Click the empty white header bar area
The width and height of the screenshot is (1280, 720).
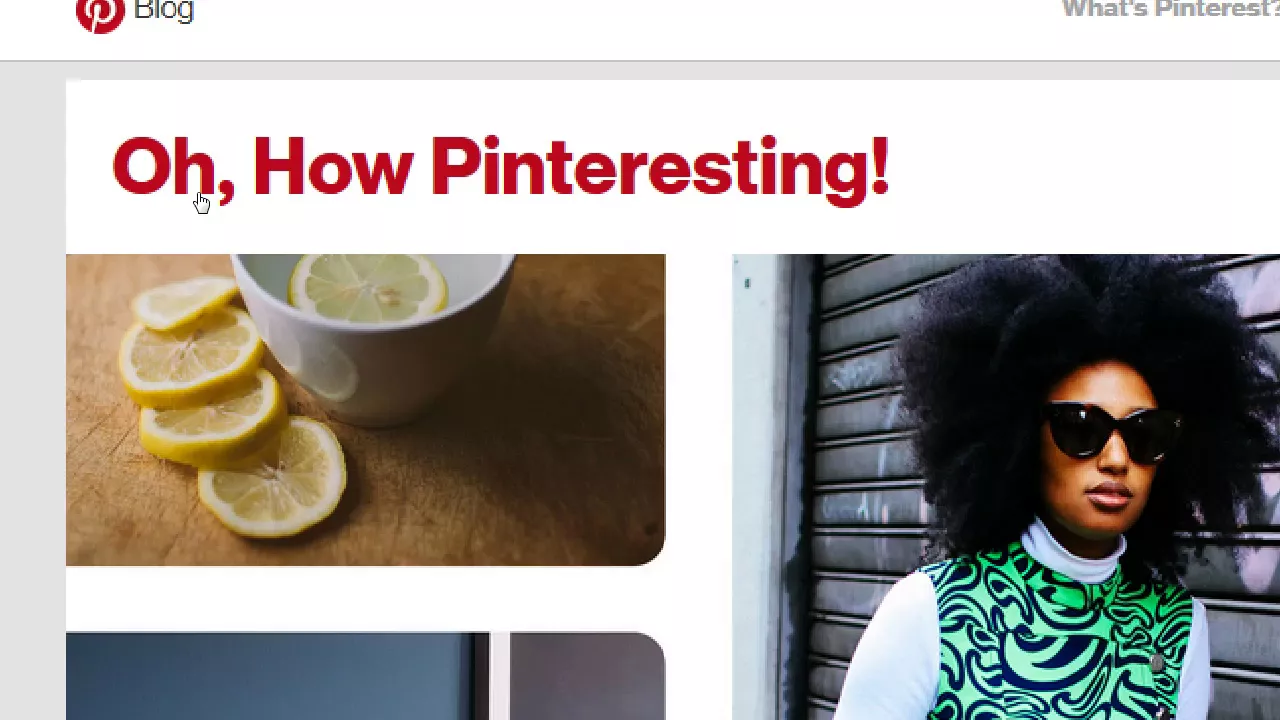coord(620,30)
